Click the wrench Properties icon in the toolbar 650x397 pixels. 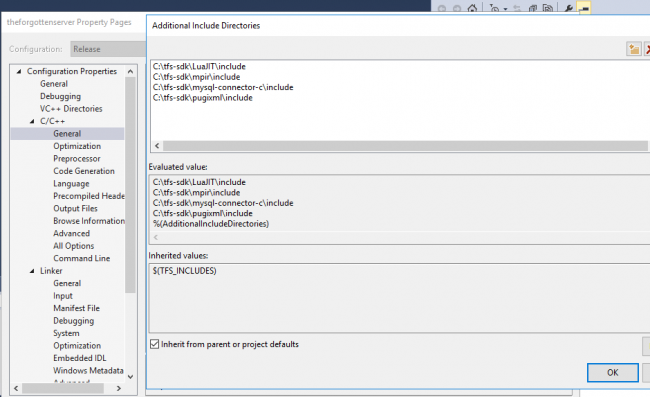coord(568,8)
